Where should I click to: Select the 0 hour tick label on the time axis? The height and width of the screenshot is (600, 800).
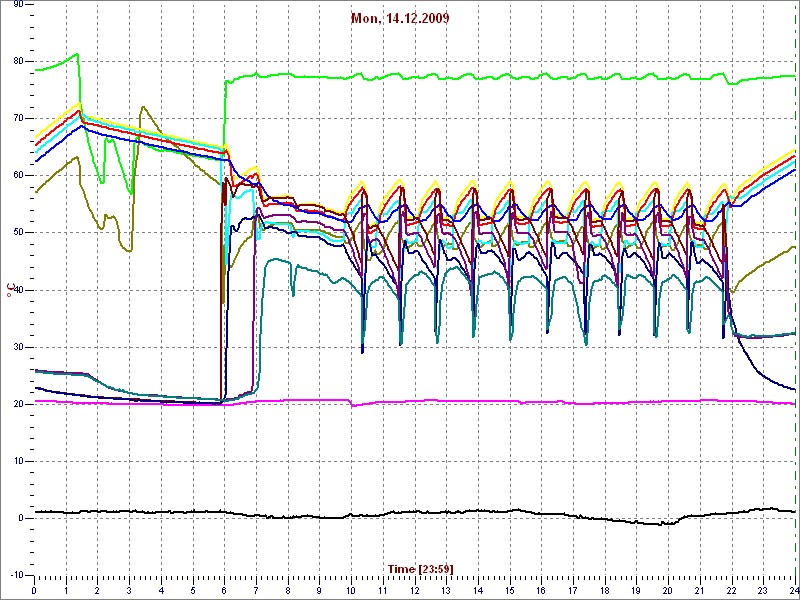pyautogui.click(x=34, y=590)
